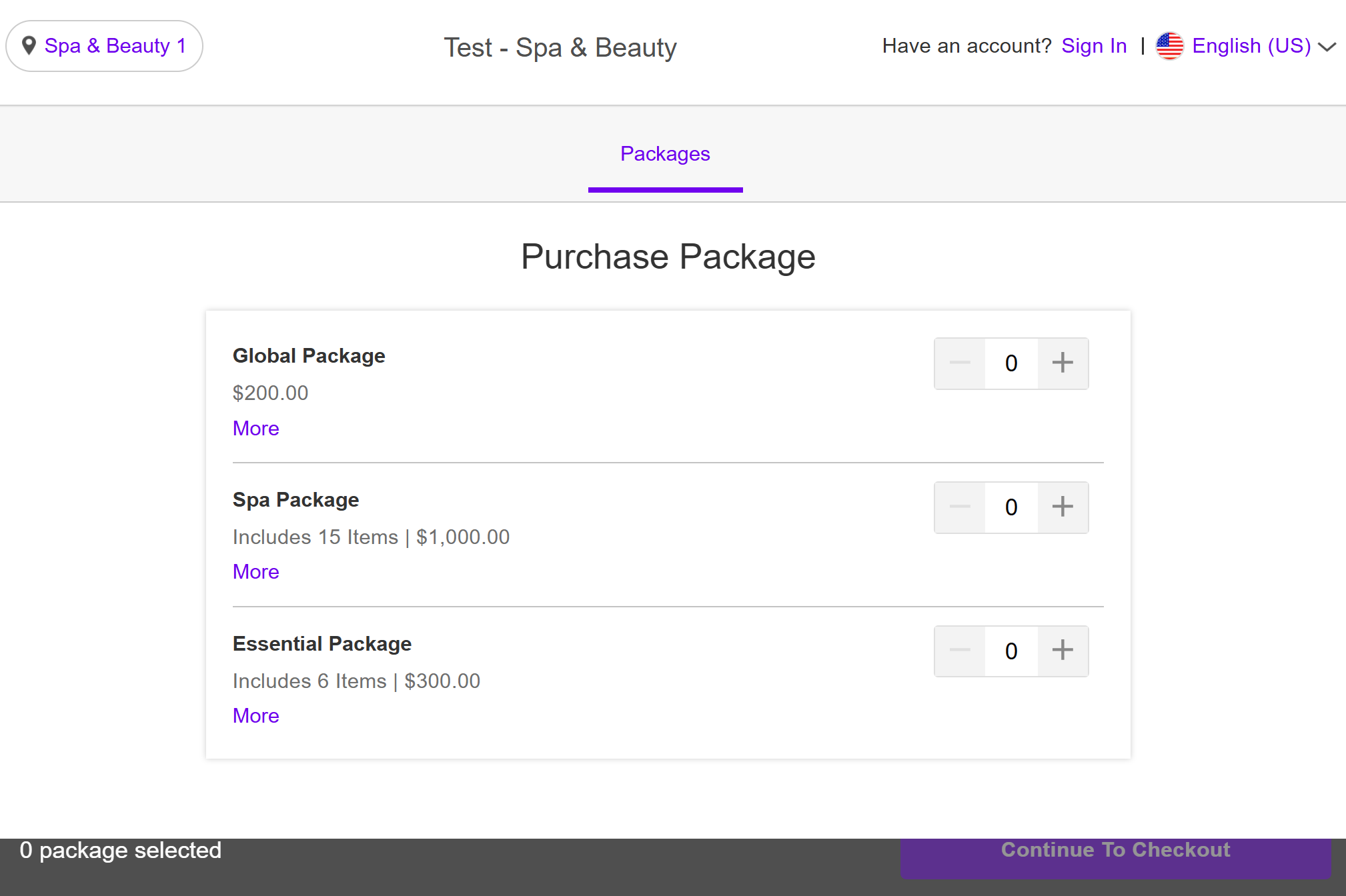Click Essential Package quantity field

(1011, 651)
